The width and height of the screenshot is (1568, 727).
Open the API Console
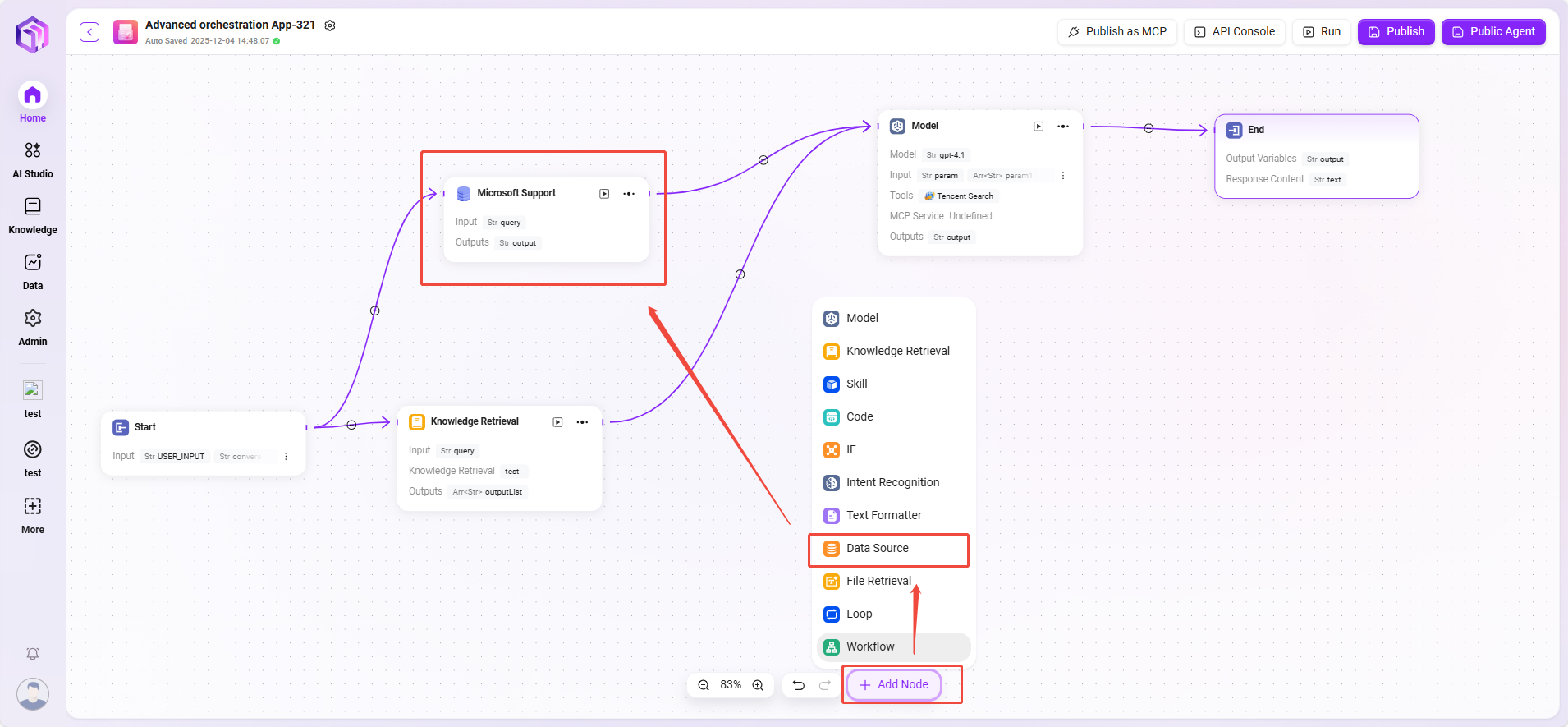coord(1234,32)
